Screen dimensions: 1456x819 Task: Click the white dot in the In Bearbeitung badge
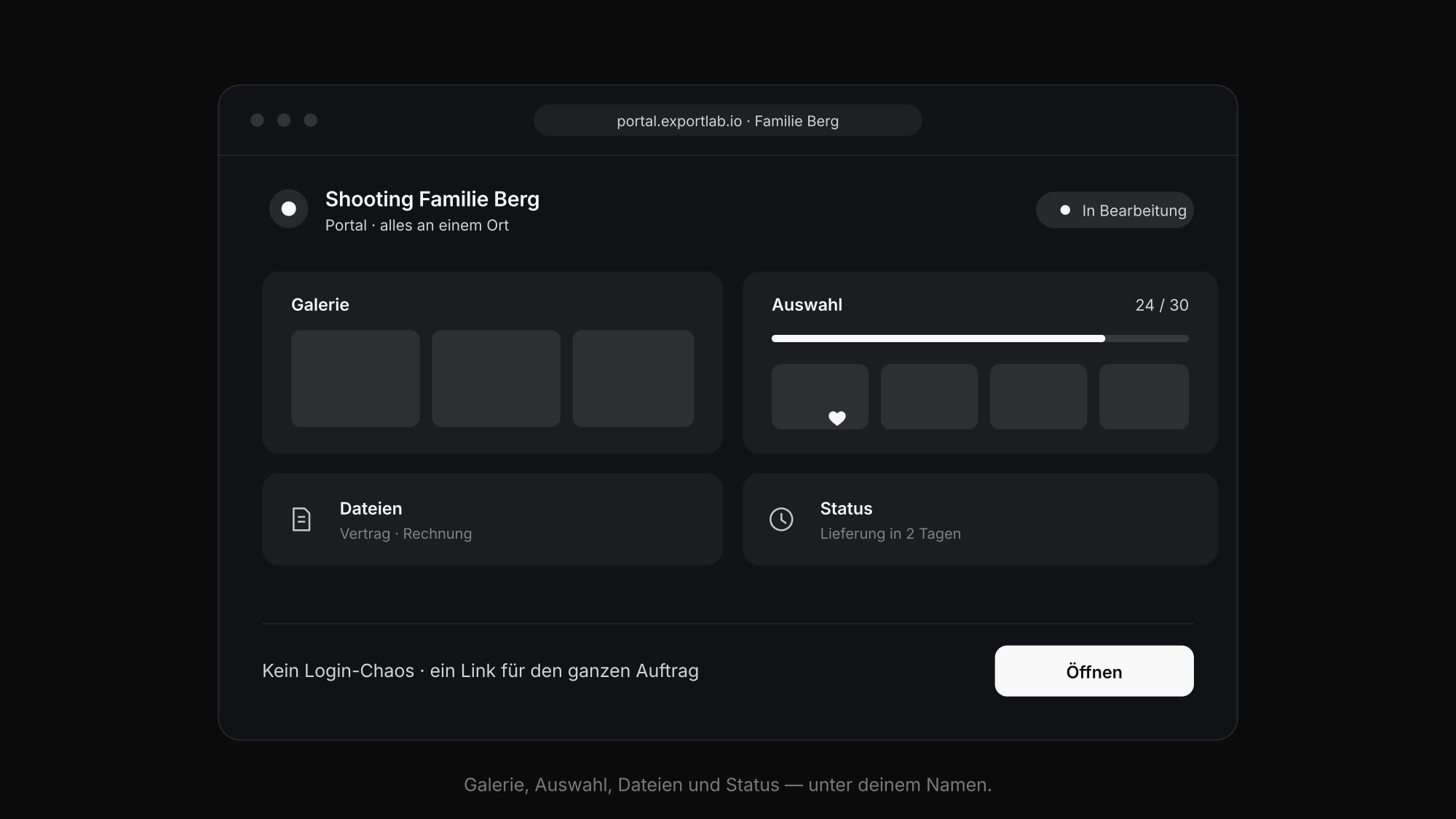tap(1065, 210)
